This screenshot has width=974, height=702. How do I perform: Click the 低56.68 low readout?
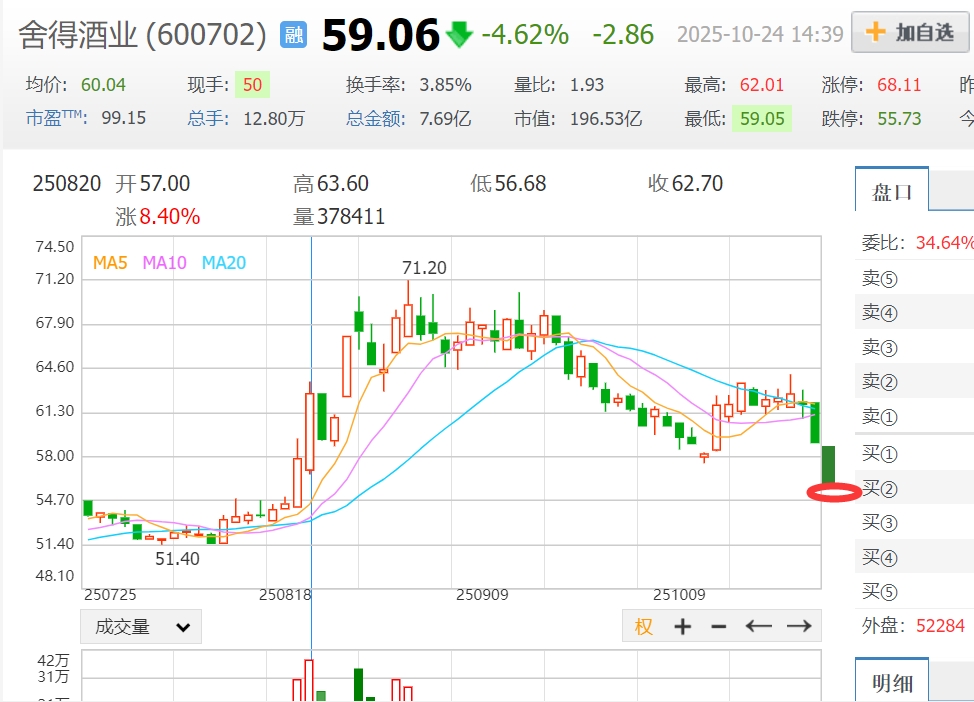[x=508, y=183]
